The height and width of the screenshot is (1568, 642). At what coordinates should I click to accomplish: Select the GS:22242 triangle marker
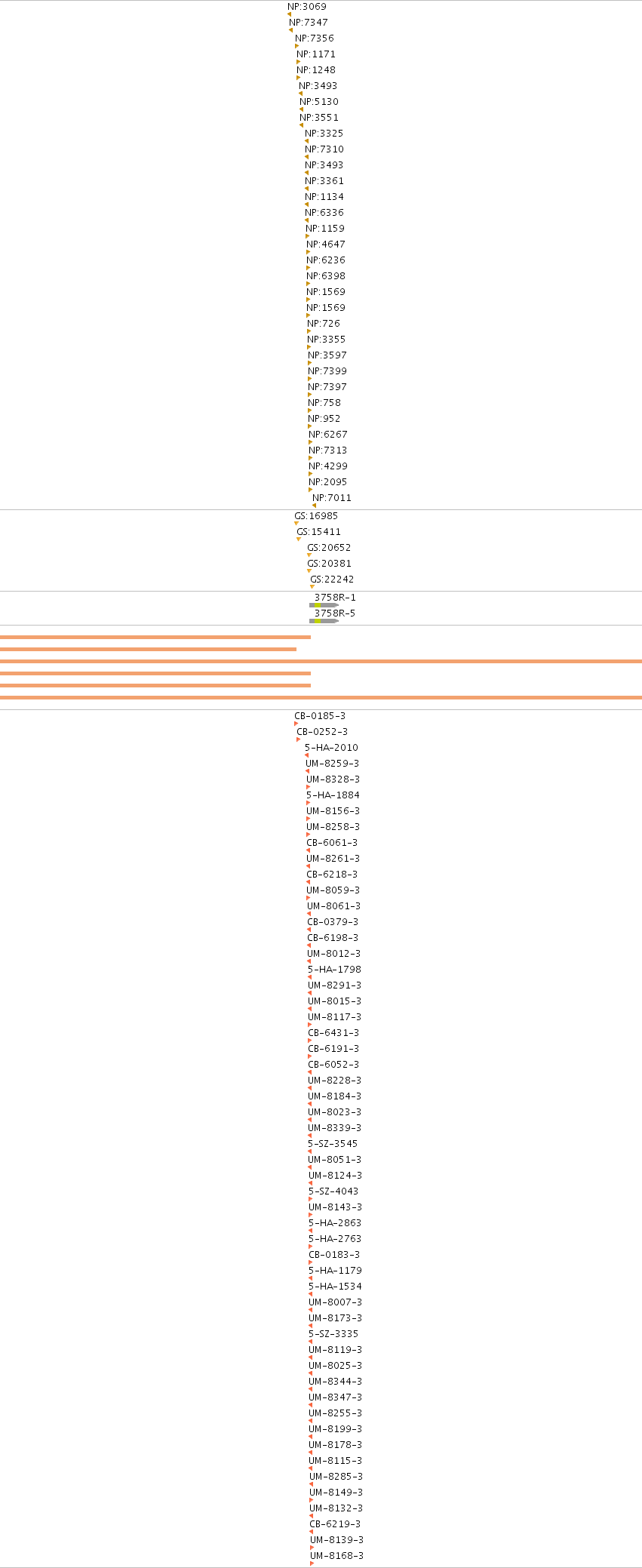pos(312,586)
